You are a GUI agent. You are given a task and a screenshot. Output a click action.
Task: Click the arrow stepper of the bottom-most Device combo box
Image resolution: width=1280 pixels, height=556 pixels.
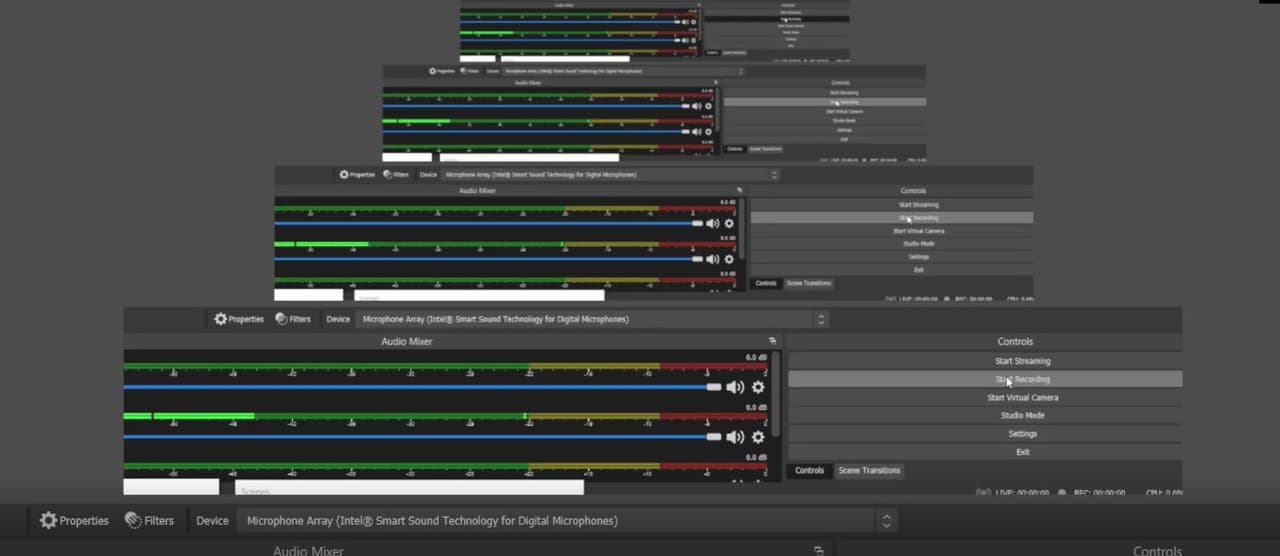pyautogui.click(x=885, y=521)
